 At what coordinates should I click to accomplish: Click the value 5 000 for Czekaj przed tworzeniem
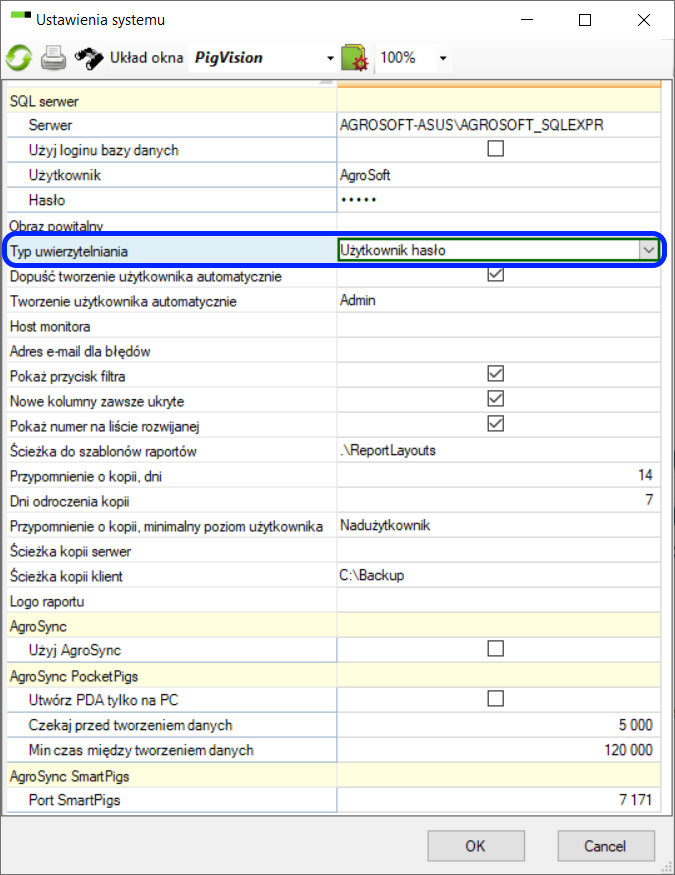499,725
